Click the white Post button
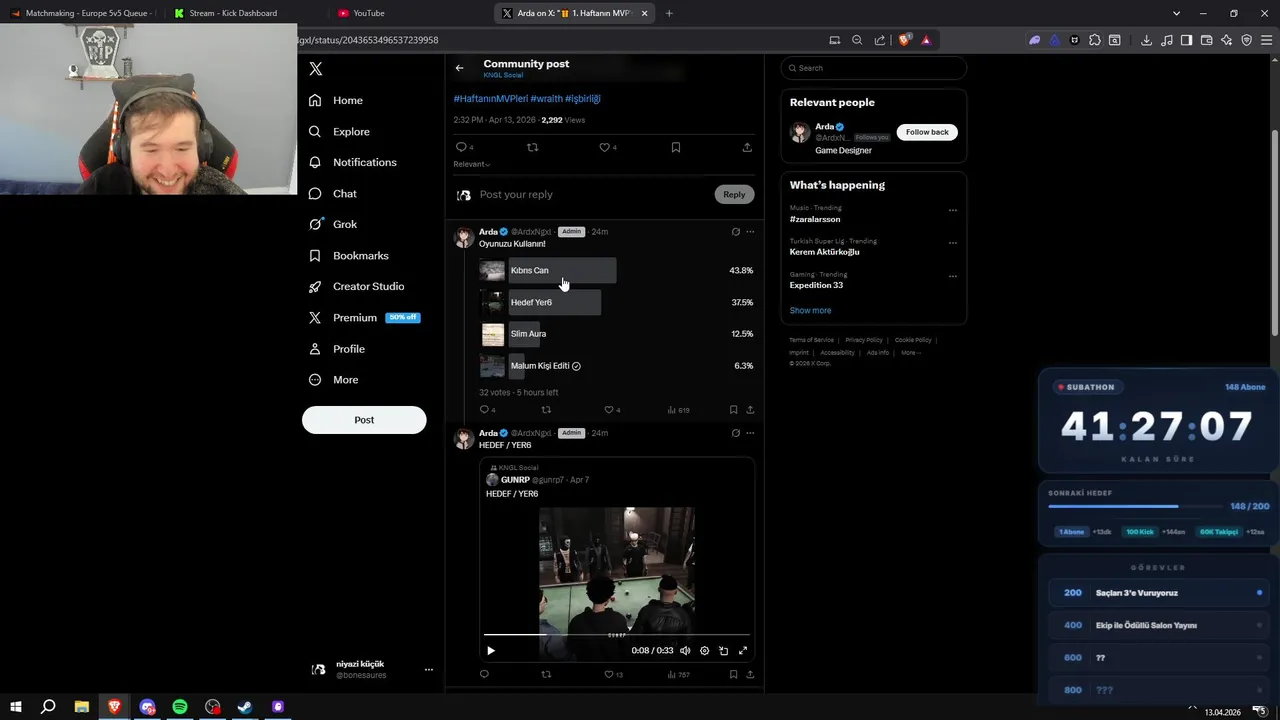 pyautogui.click(x=364, y=420)
